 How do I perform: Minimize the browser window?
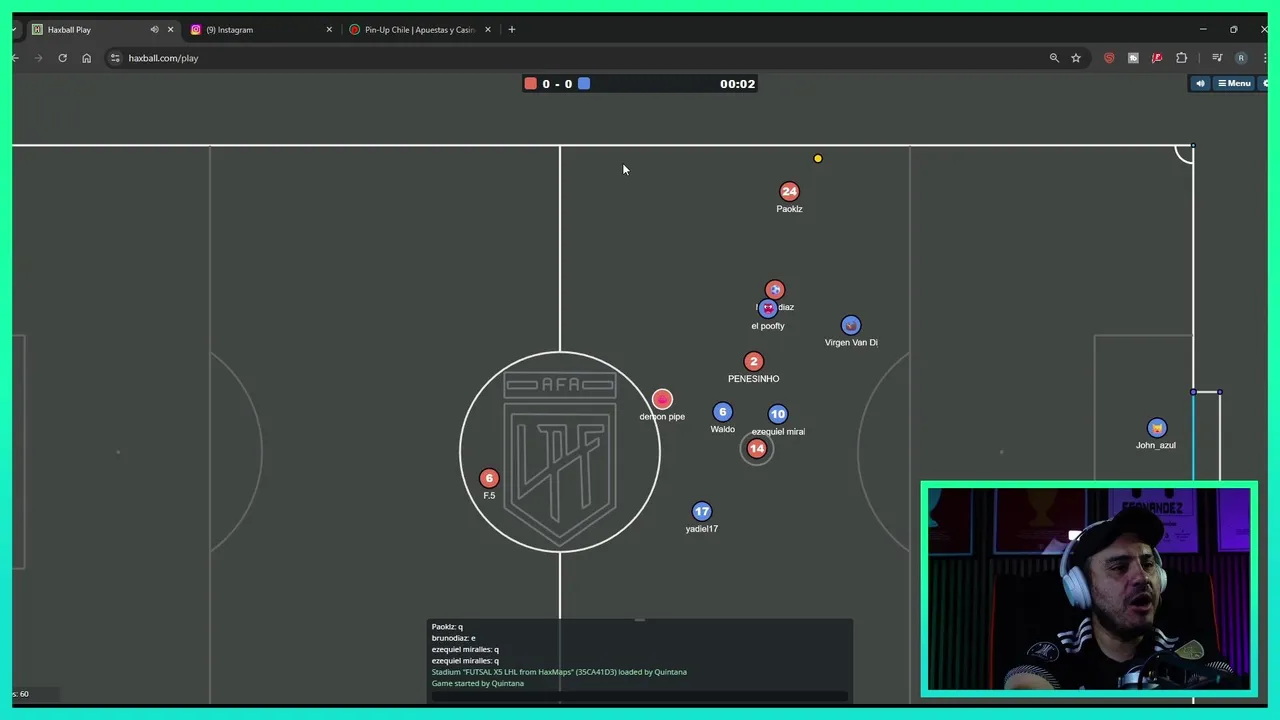1203,30
